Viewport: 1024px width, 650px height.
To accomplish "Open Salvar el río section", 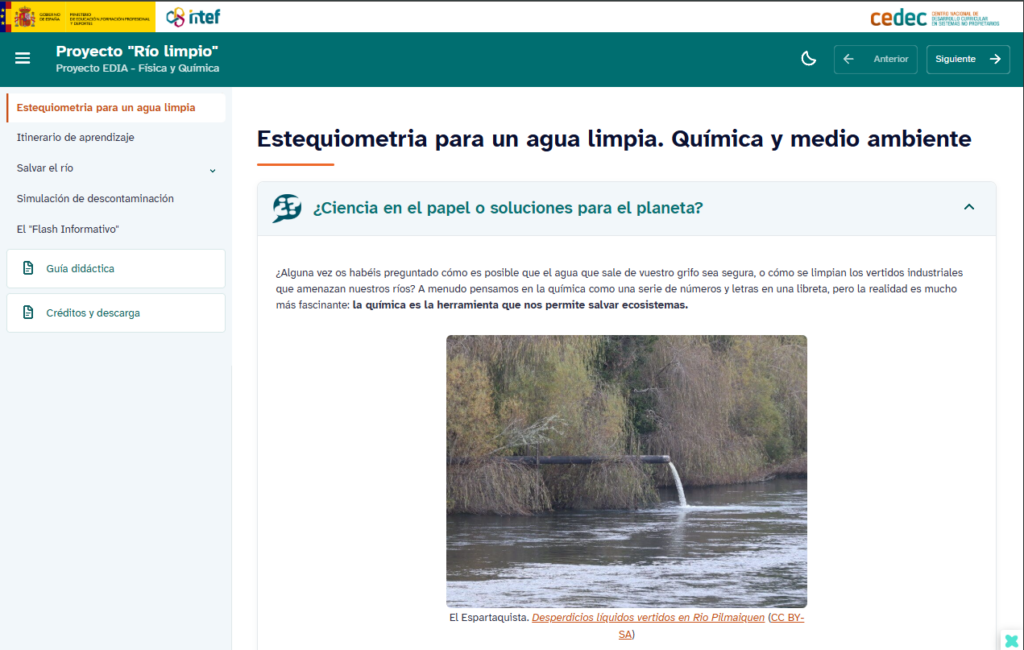I will [x=45, y=168].
